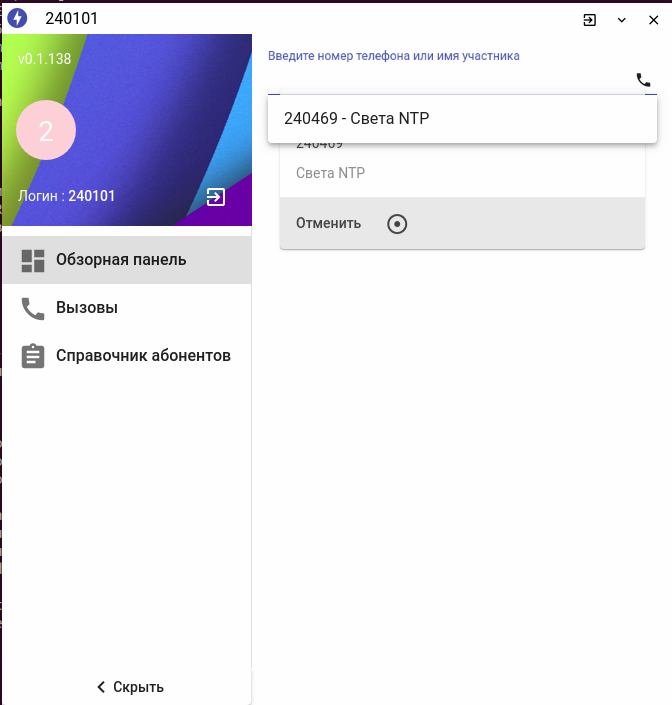The height and width of the screenshot is (705, 672).
Task: Focus the phone number or name field
Action: [449, 81]
